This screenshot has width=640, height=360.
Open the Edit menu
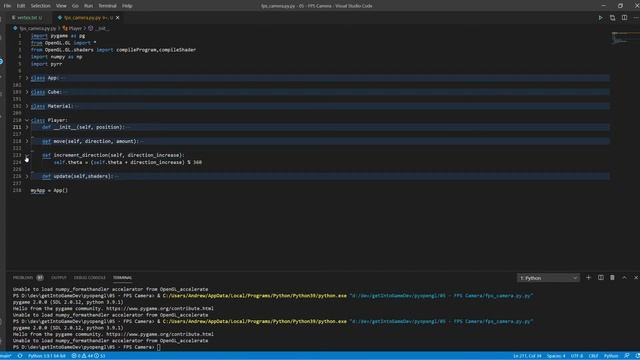click(x=21, y=6)
